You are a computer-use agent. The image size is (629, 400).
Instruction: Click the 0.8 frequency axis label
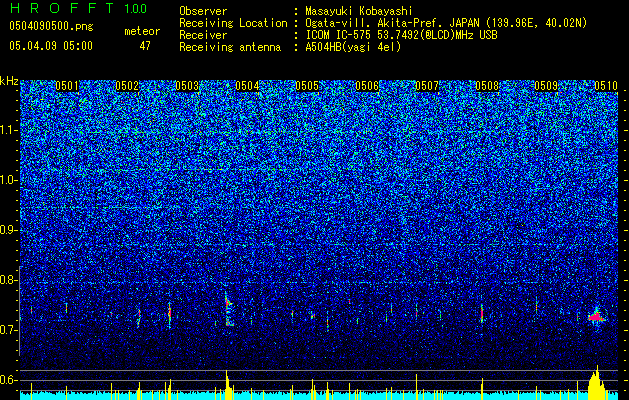pos(9,280)
